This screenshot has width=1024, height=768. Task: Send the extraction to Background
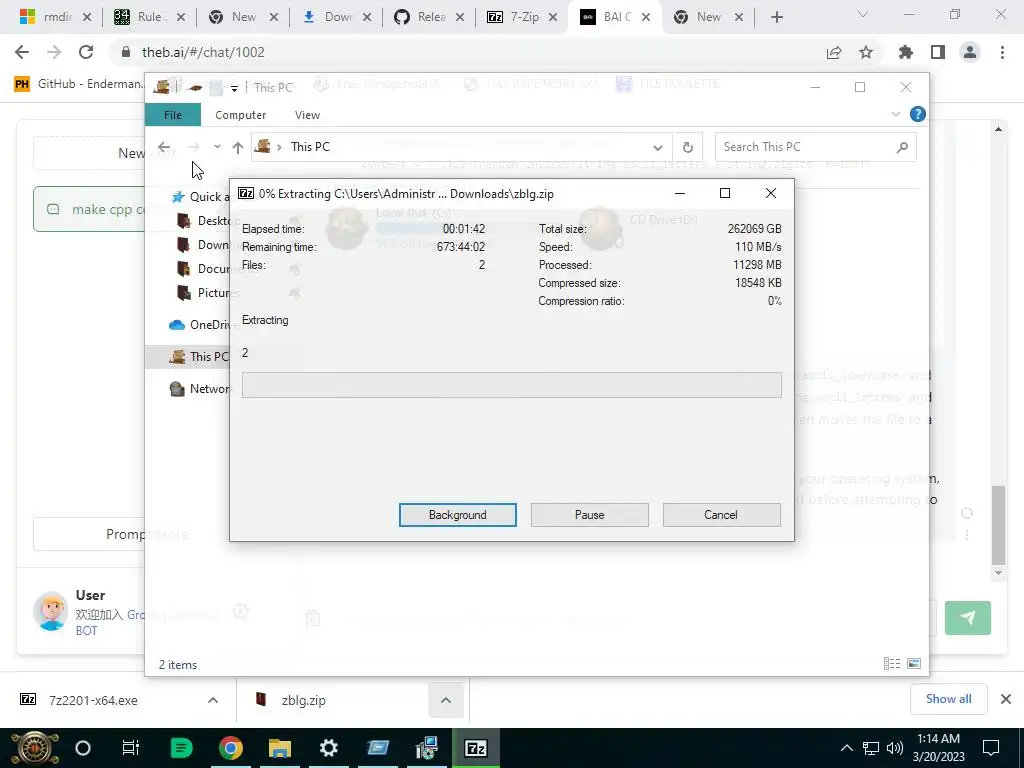(x=457, y=515)
